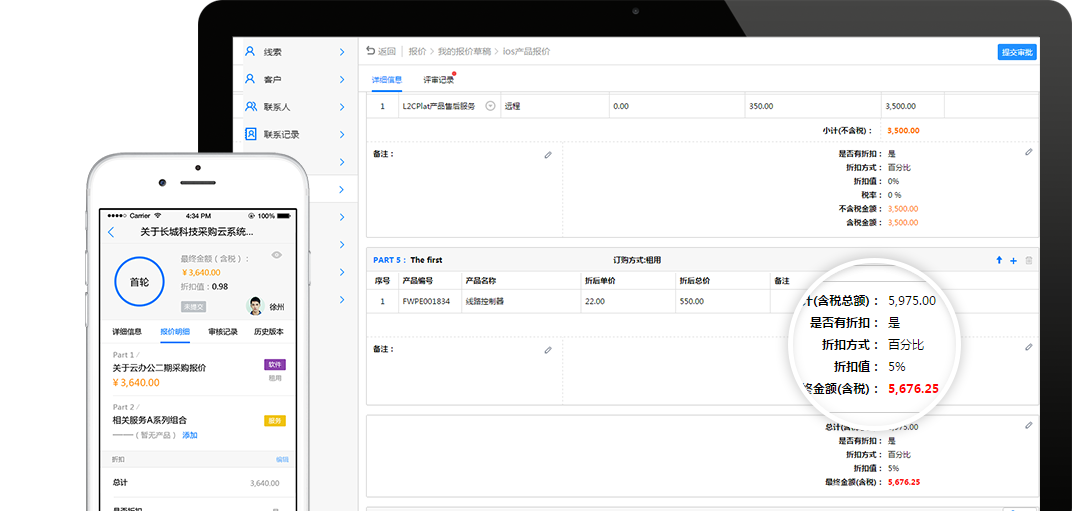The image size is (1072, 511).
Task: Tap the 首轮 round circle on phone
Action: [x=139, y=282]
